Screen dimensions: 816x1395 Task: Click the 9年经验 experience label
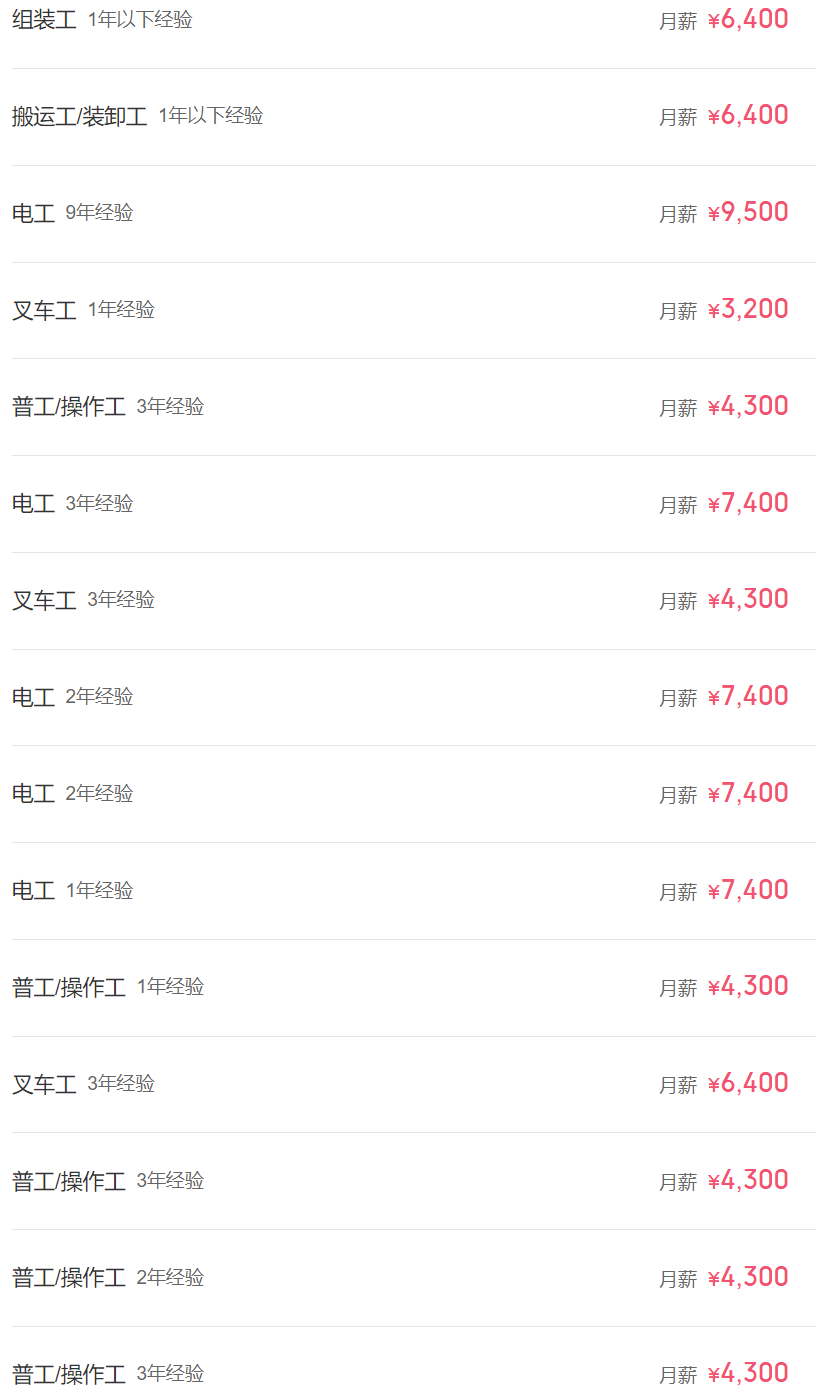click(x=99, y=213)
